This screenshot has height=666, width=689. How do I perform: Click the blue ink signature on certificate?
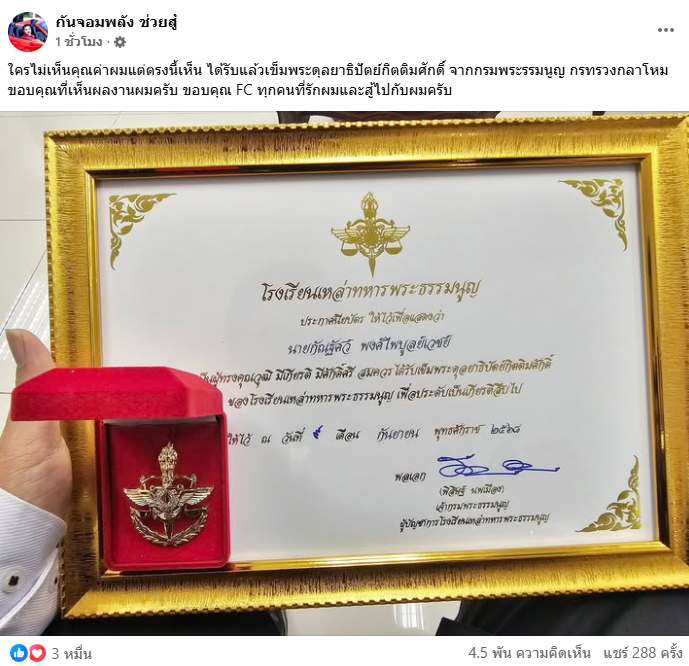(497, 467)
